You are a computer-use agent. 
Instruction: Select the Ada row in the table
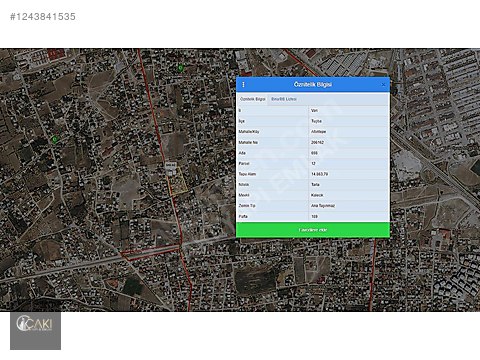click(313, 153)
